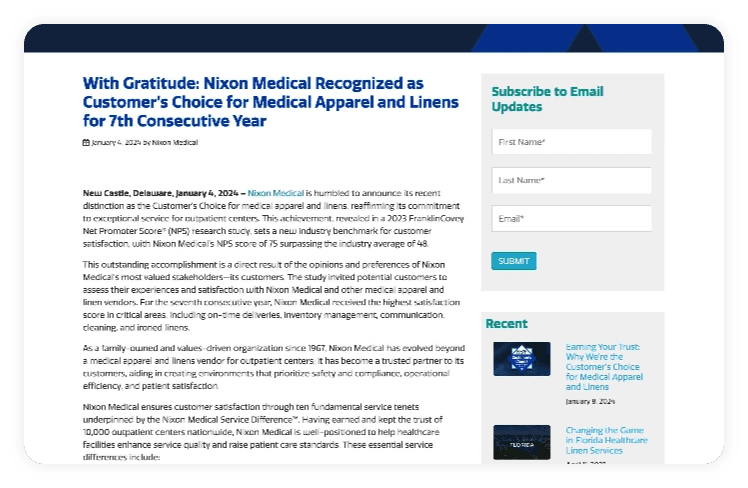Focus the Email input field
This screenshot has height=488, width=748.
571,218
